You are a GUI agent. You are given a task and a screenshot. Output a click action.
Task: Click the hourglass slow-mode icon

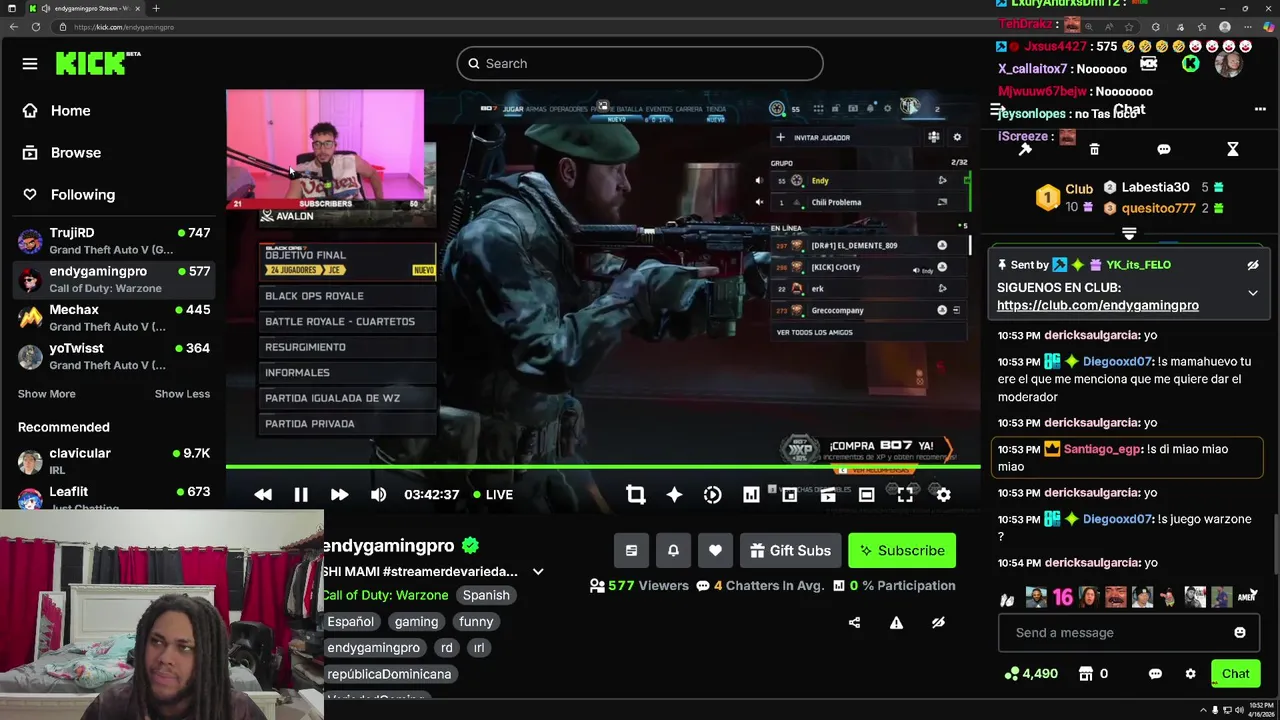[x=1233, y=149]
